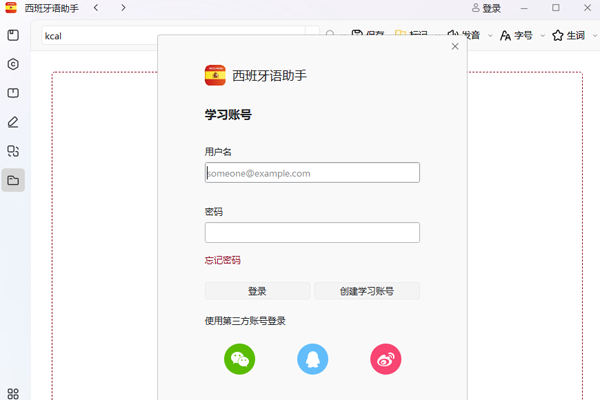The height and width of the screenshot is (400, 600).
Task: Close the login dialog with the X
Action: 455,46
